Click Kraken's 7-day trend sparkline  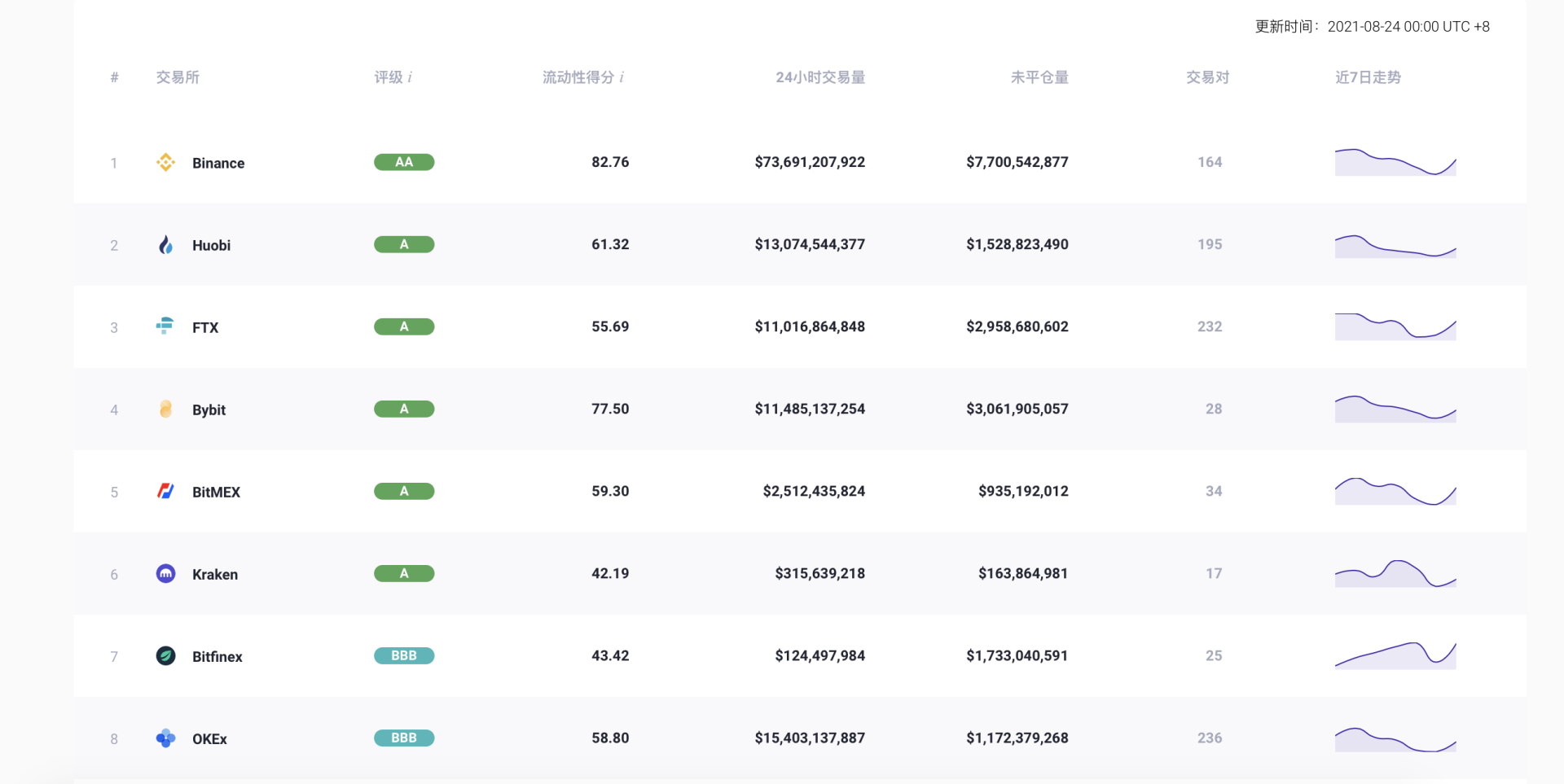[1395, 574]
